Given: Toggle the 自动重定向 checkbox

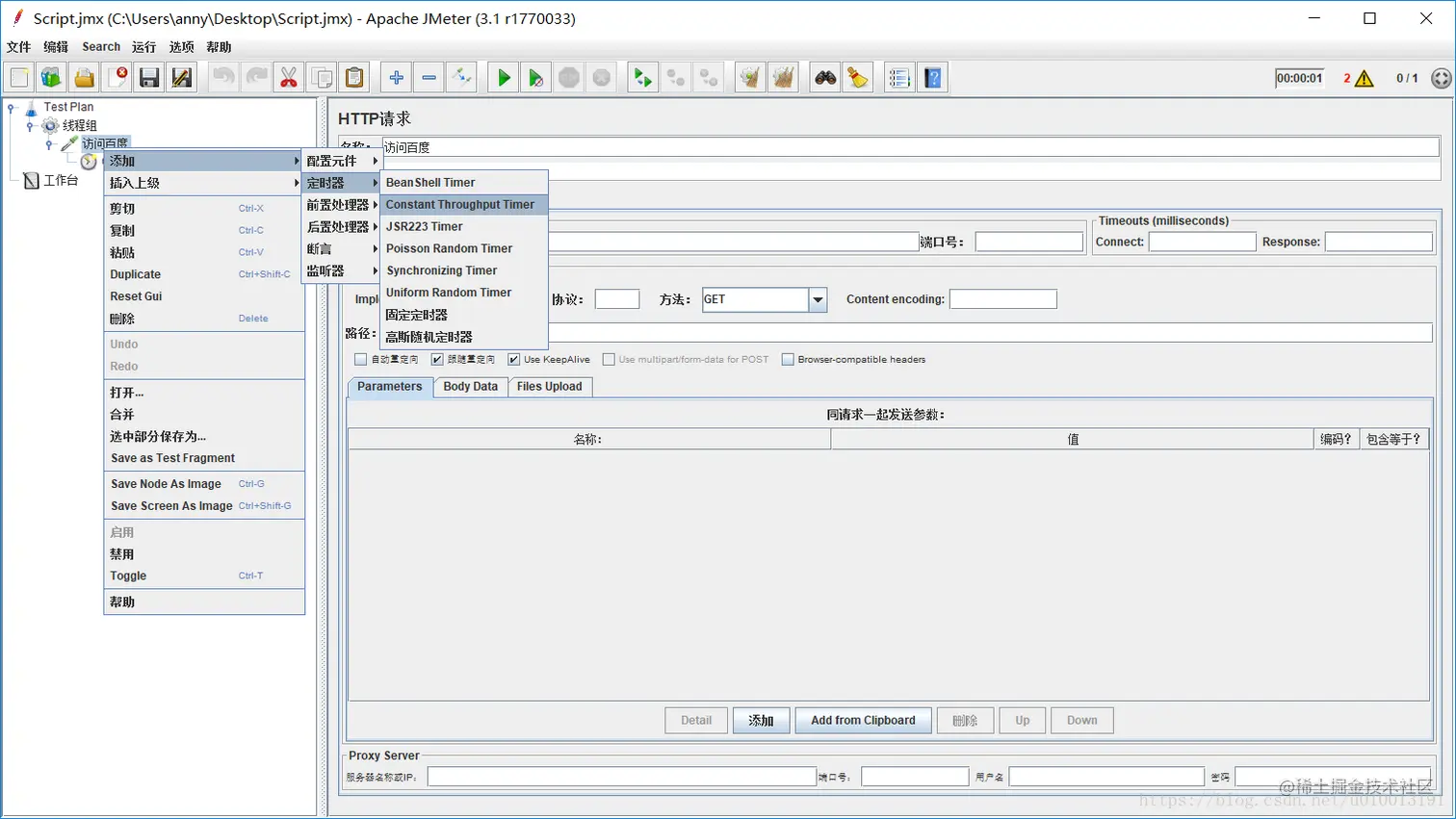Looking at the screenshot, I should (360, 359).
